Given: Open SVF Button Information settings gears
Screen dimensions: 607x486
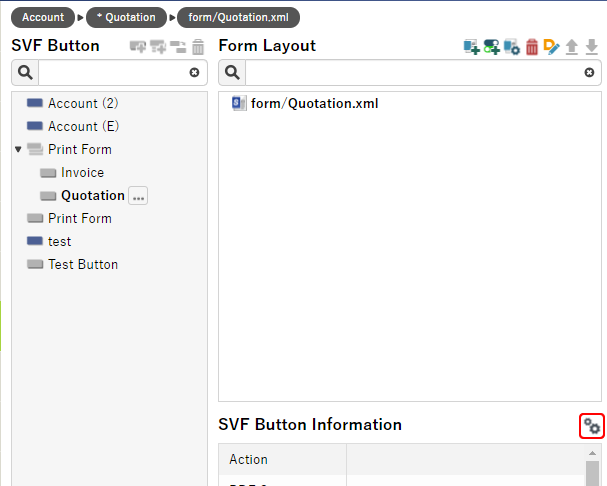Looking at the screenshot, I should [x=592, y=426].
